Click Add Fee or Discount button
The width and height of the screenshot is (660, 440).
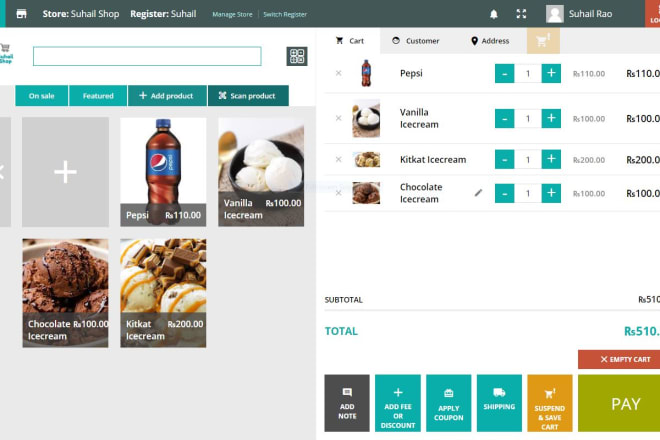[x=398, y=403]
